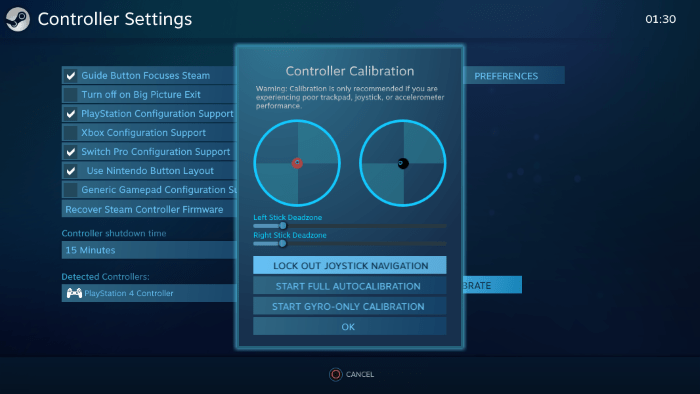
Task: Click the Right Stick Deadzone label
Action: click(290, 235)
